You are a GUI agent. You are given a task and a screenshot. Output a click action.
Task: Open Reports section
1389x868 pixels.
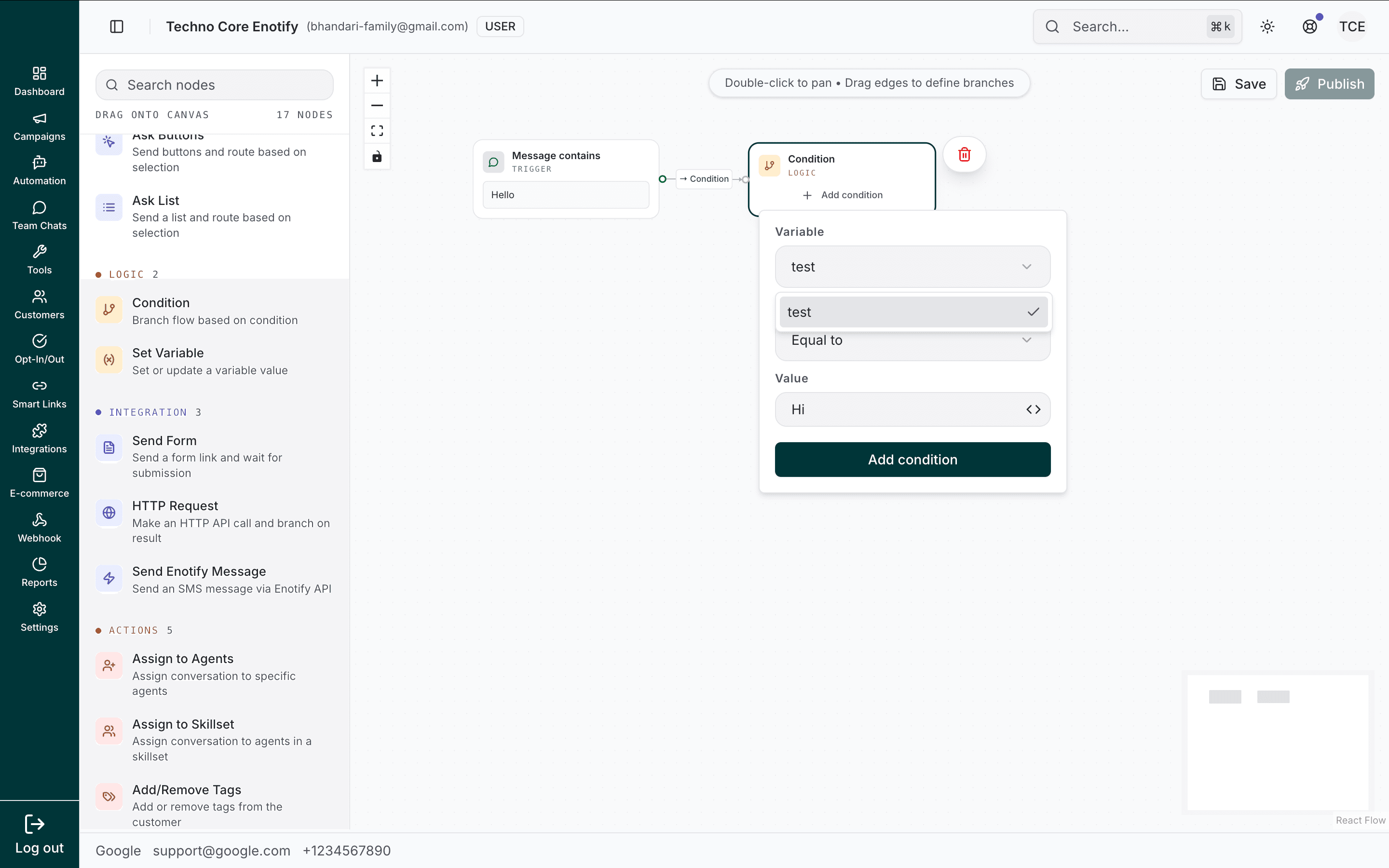39,572
